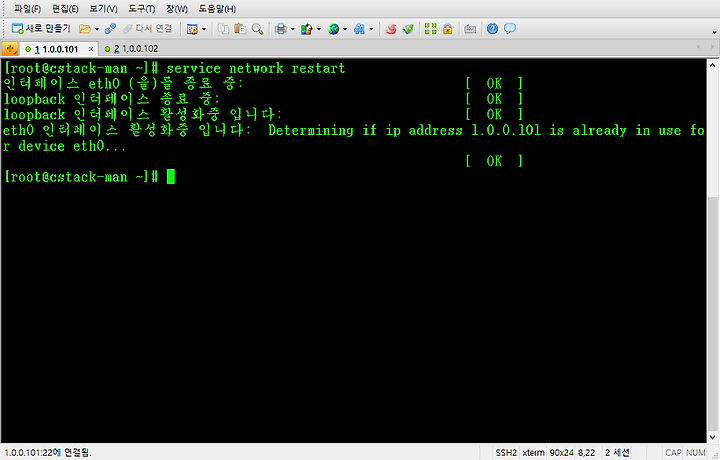Click the 2 세션 status entry
This screenshot has width=720, height=460.
(617, 453)
